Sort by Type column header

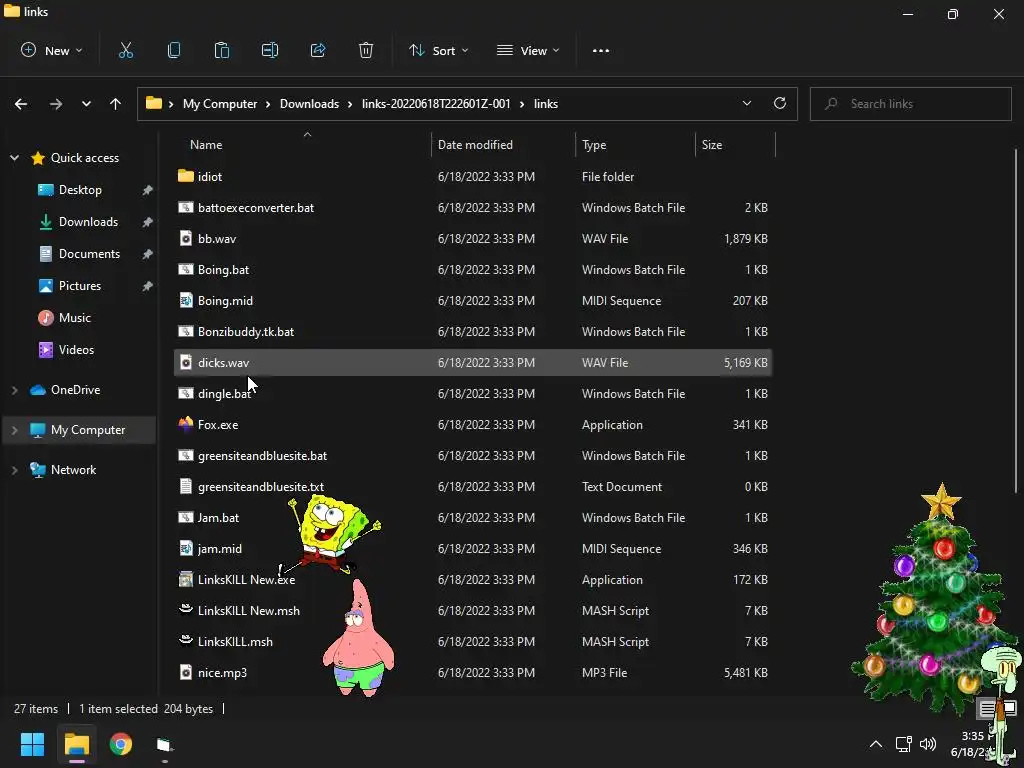click(594, 145)
